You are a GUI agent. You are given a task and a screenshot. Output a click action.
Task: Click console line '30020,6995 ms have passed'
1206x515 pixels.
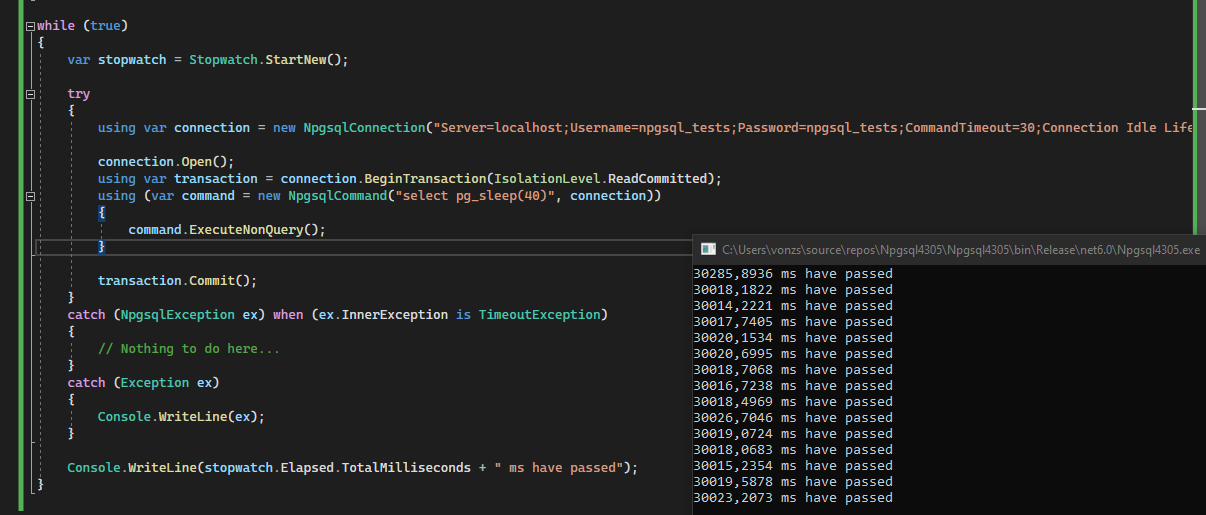[793, 353]
